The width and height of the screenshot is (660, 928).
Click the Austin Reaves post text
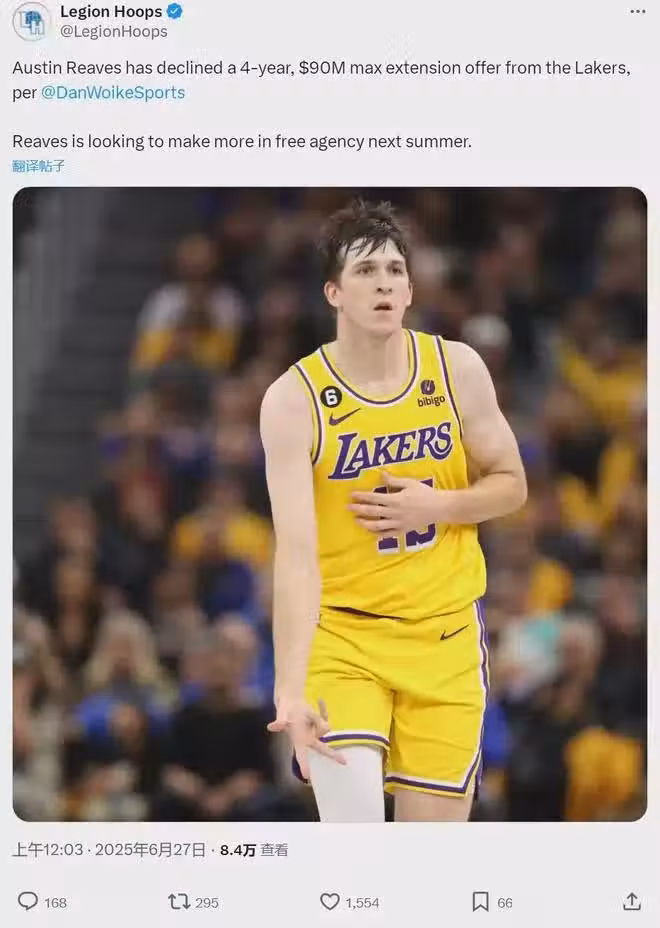pos(320,68)
